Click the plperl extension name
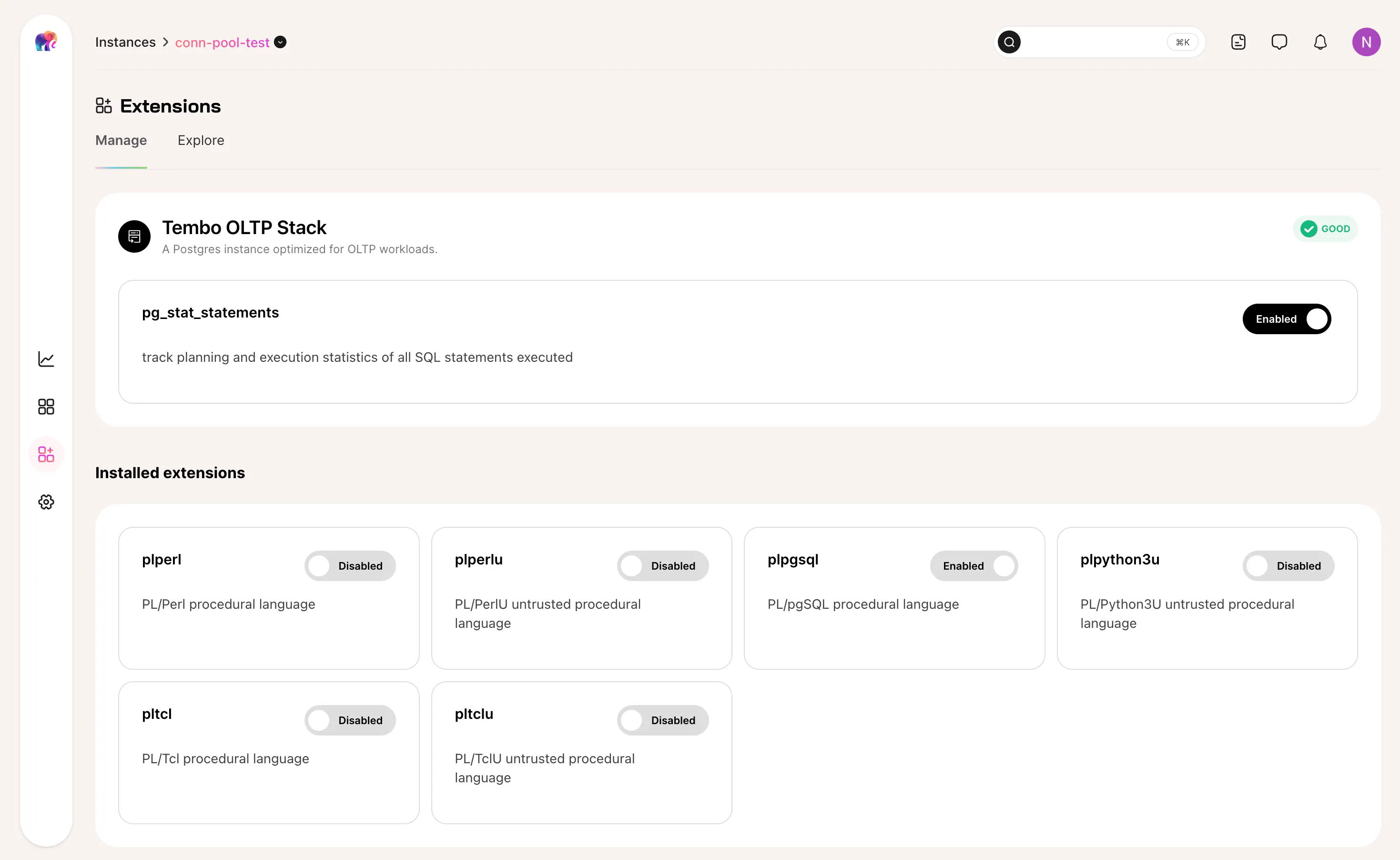This screenshot has height=860, width=1400. click(x=162, y=560)
